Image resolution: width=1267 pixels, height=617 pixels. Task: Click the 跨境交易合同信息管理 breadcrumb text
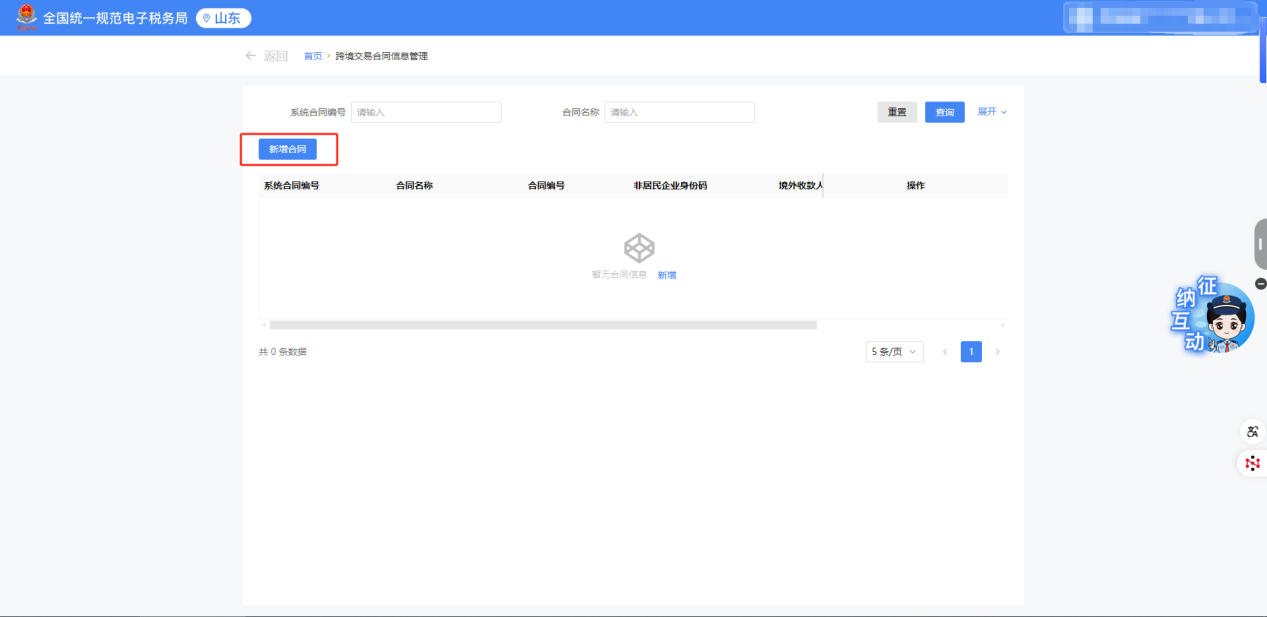pos(381,56)
